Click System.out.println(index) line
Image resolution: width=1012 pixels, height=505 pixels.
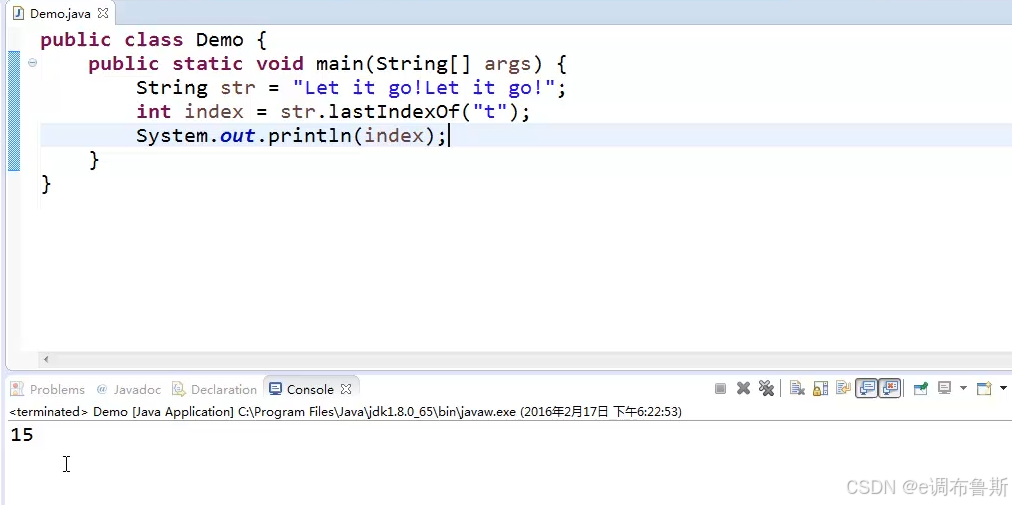pyautogui.click(x=291, y=136)
